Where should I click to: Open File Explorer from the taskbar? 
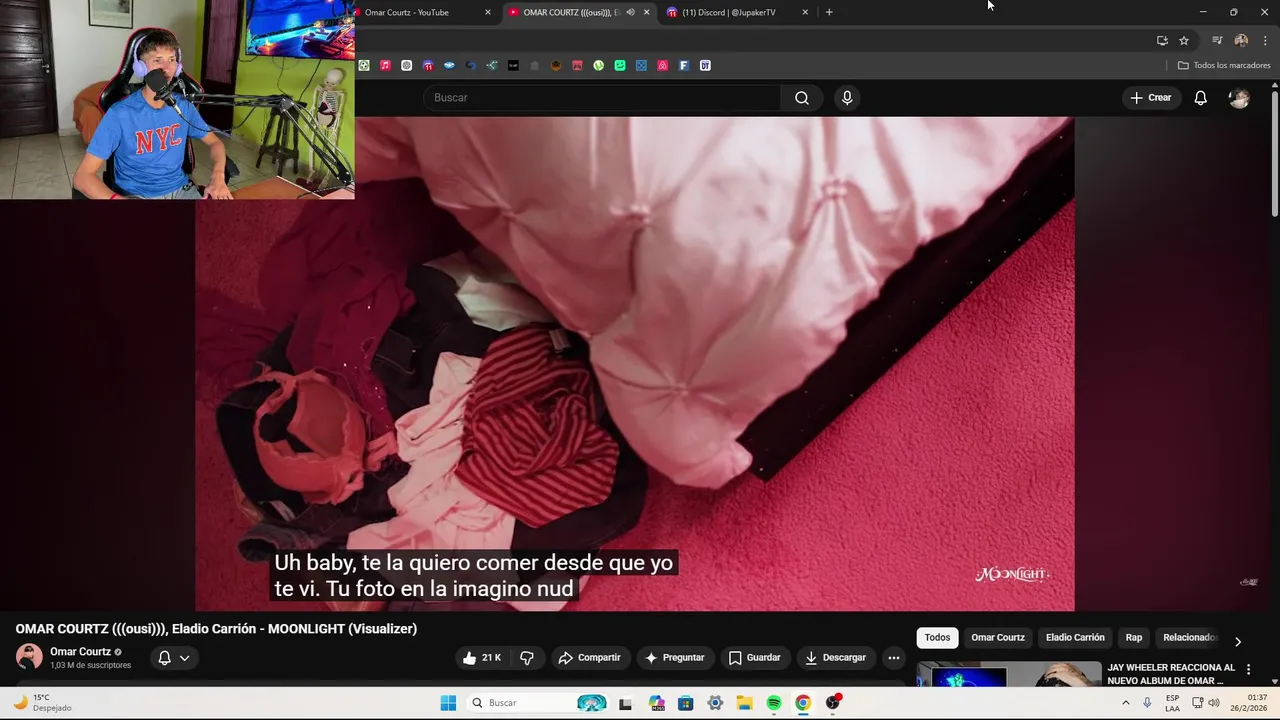point(744,703)
